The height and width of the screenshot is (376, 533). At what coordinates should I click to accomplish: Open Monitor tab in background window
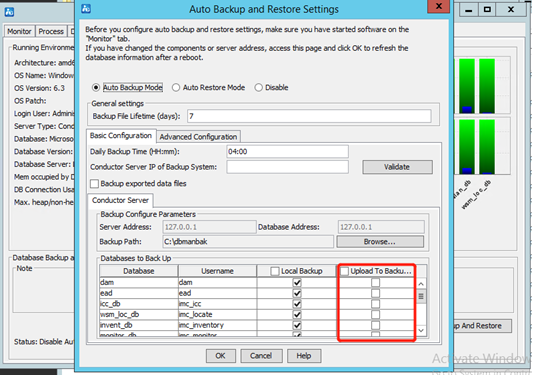point(19,32)
